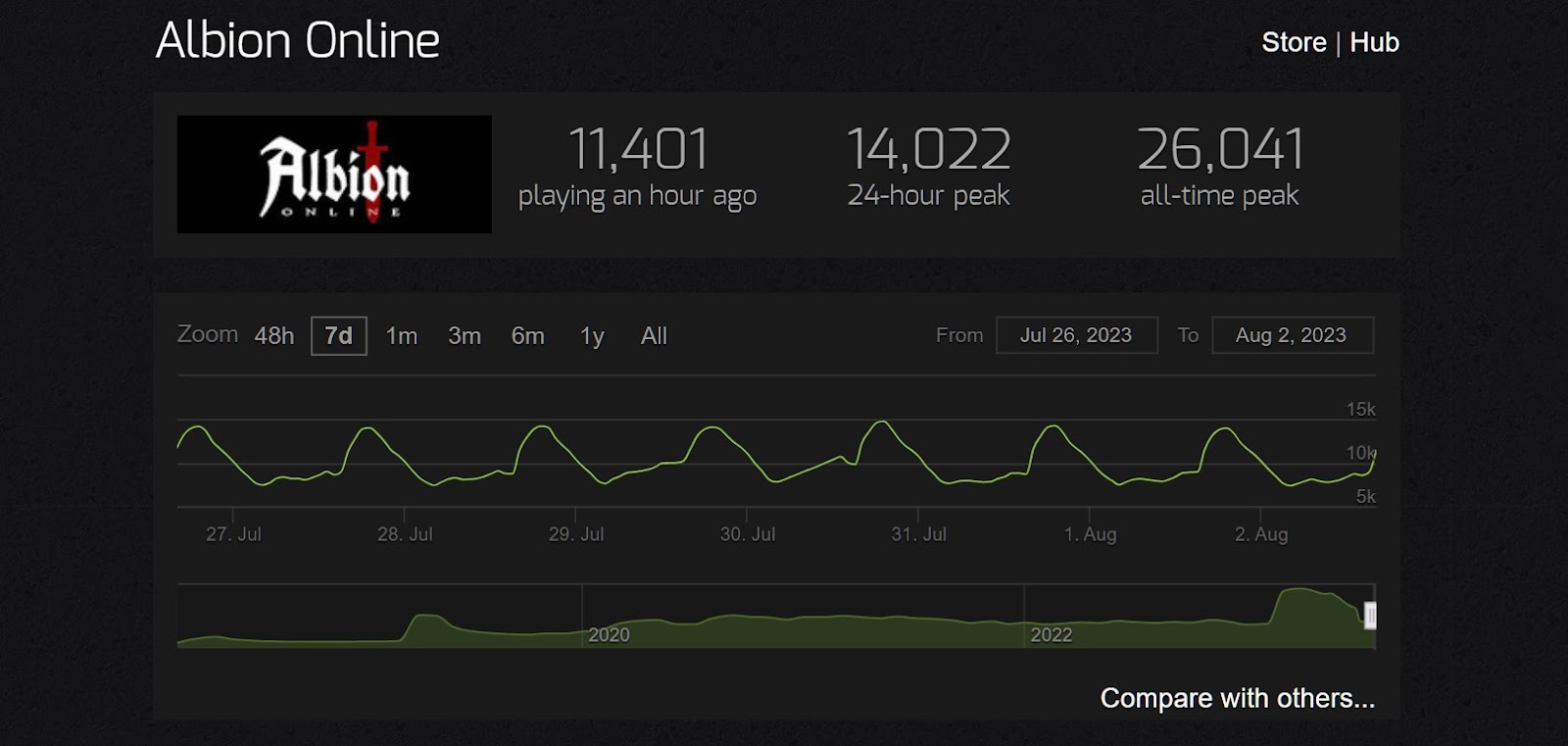Screen dimensions: 1568x746
Task: Click the 31. Jul axis label
Action: point(918,534)
